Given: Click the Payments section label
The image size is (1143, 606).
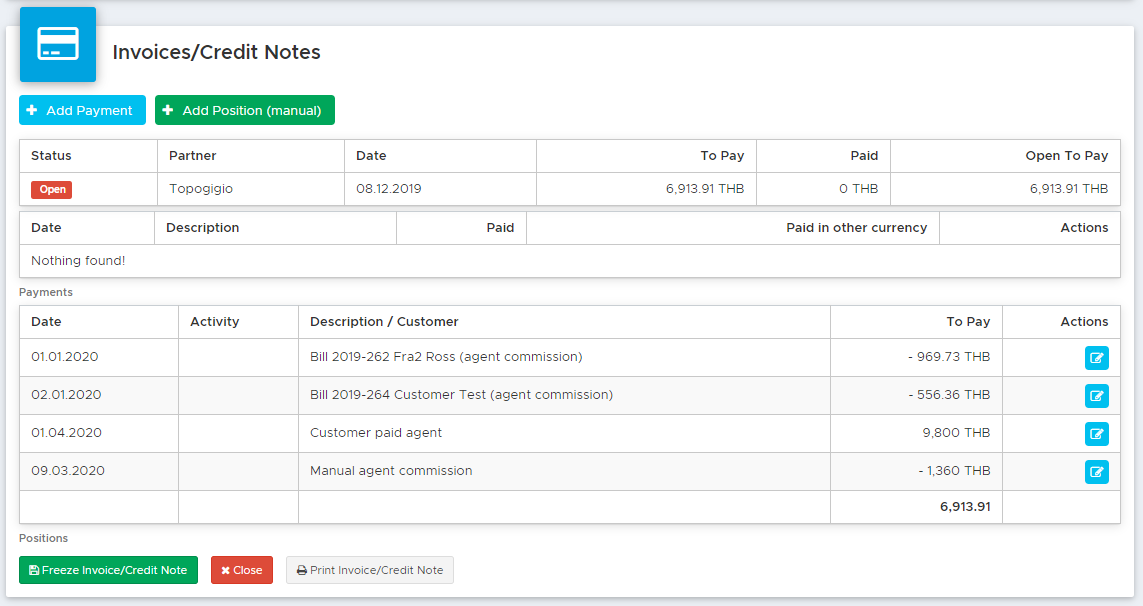Looking at the screenshot, I should (46, 292).
